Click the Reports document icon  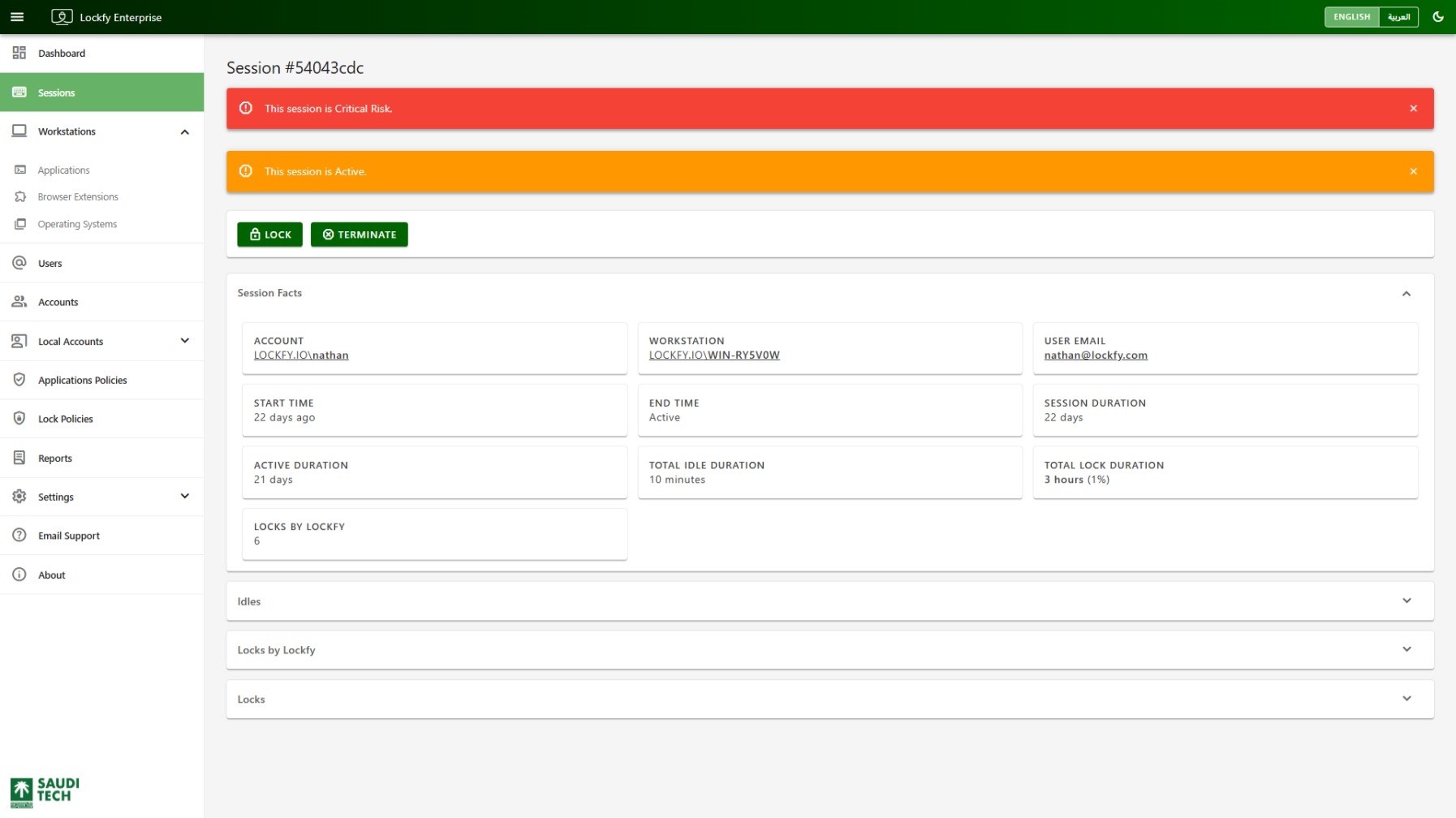[19, 458]
